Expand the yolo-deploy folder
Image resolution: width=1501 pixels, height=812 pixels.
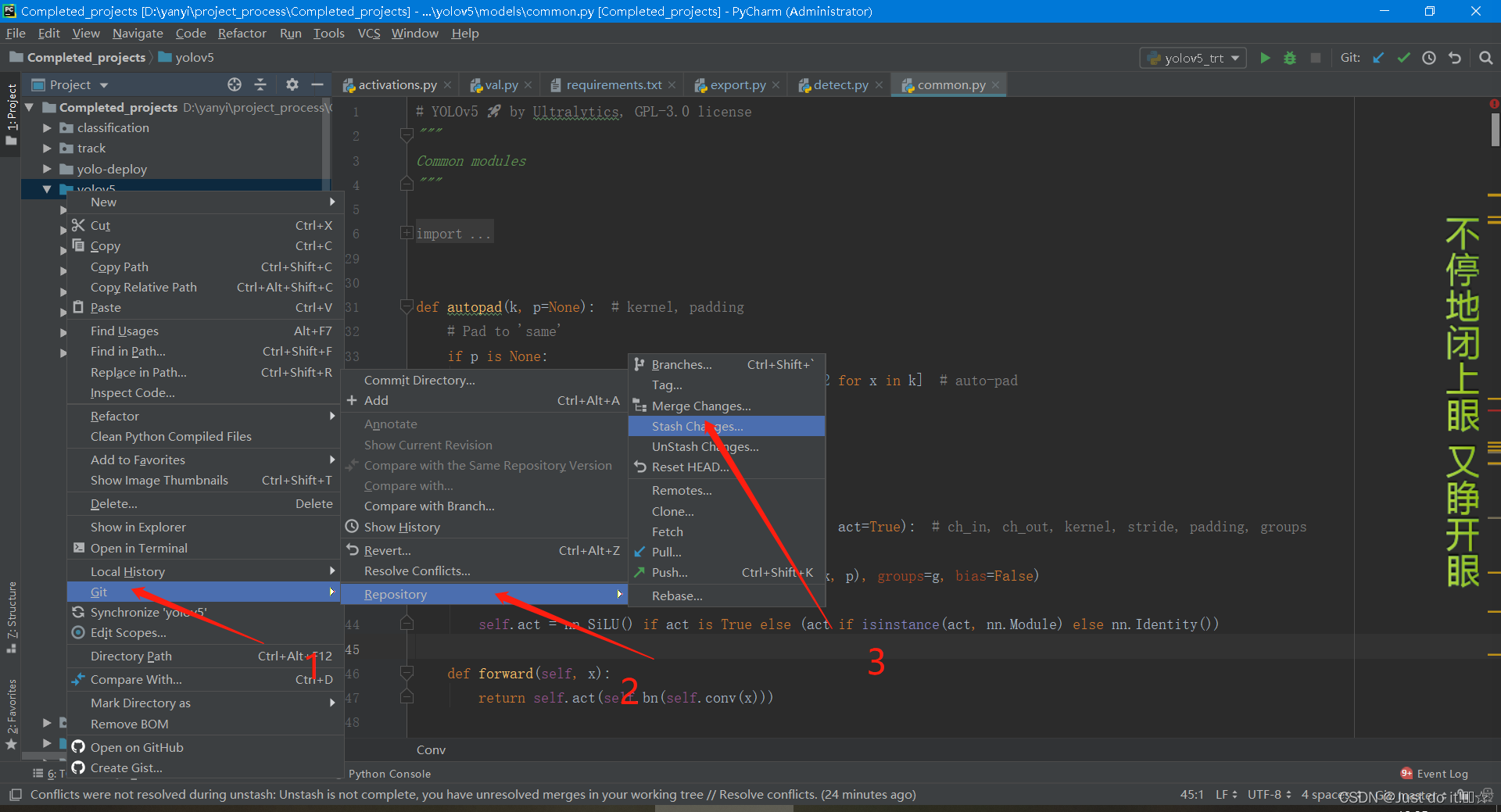(47, 169)
